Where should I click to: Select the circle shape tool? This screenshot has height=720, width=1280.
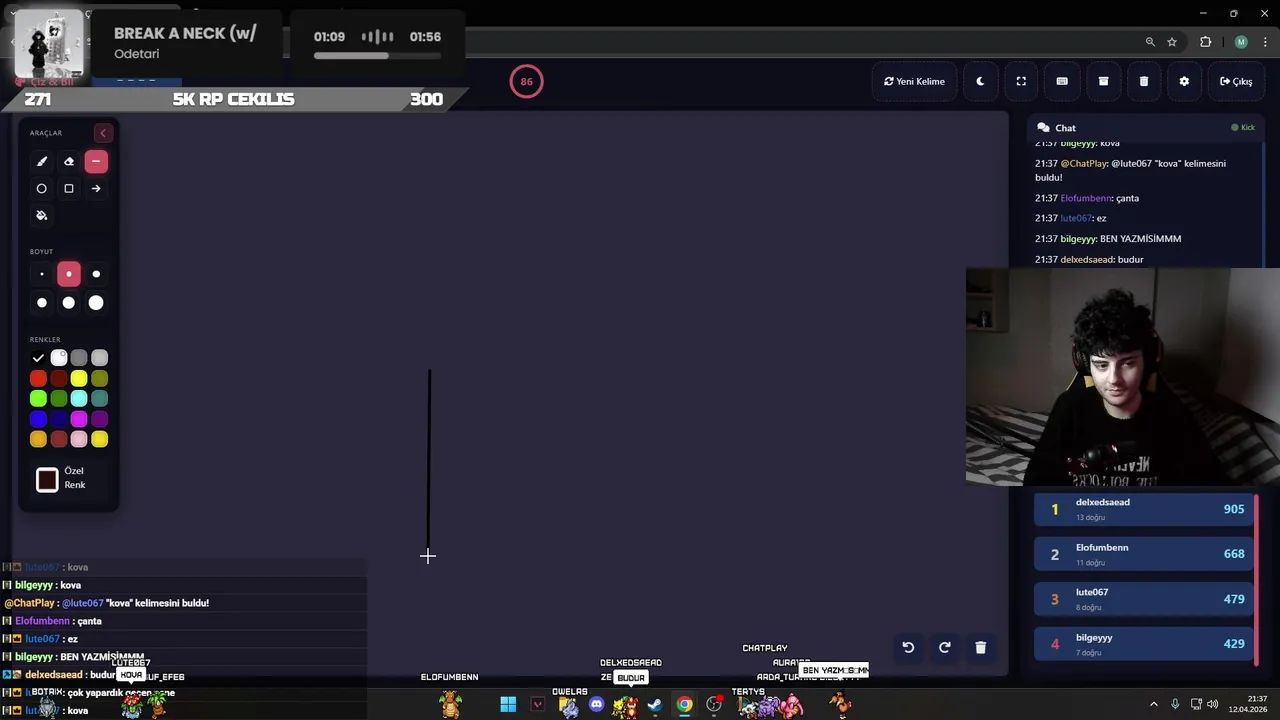click(x=42, y=188)
